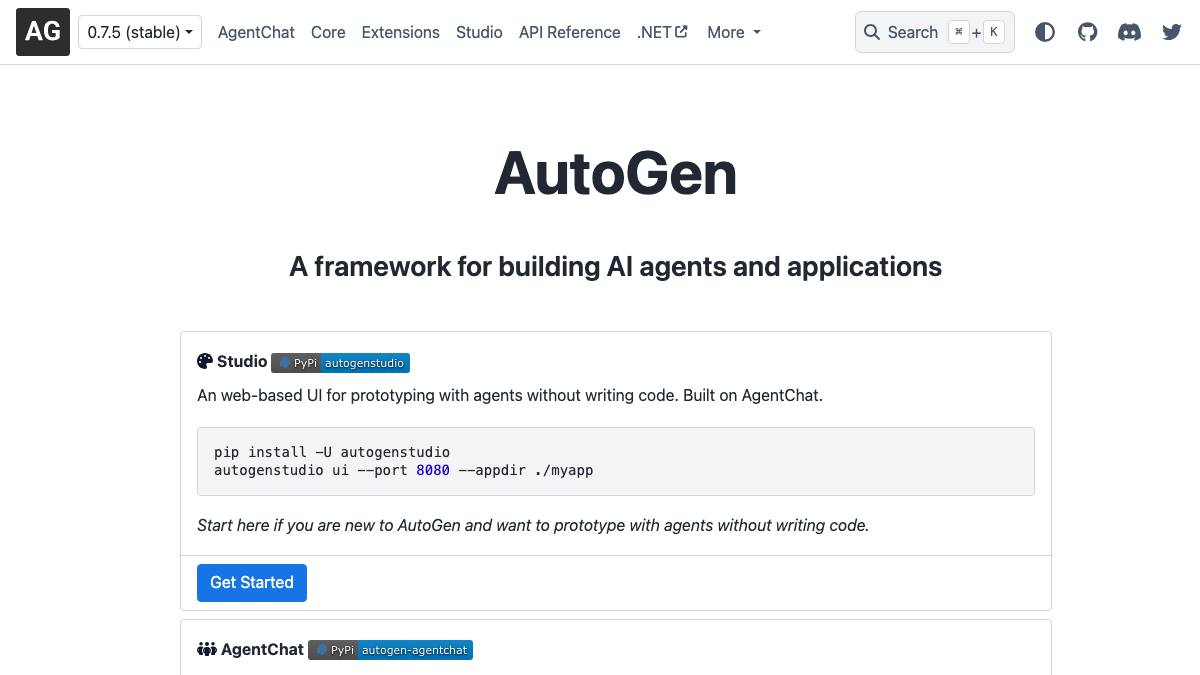Navigate to Studio in top bar
This screenshot has height=675, width=1200.
tap(479, 32)
